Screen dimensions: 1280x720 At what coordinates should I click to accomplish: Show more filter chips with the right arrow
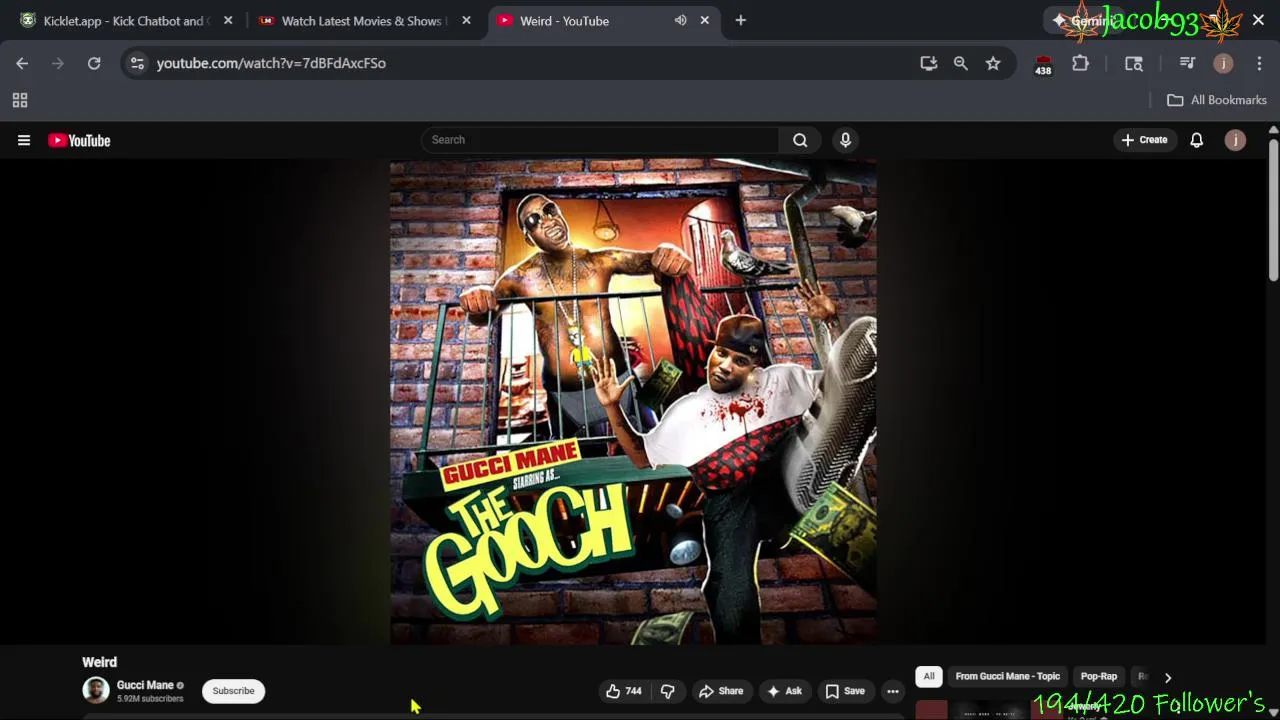[x=1167, y=678]
